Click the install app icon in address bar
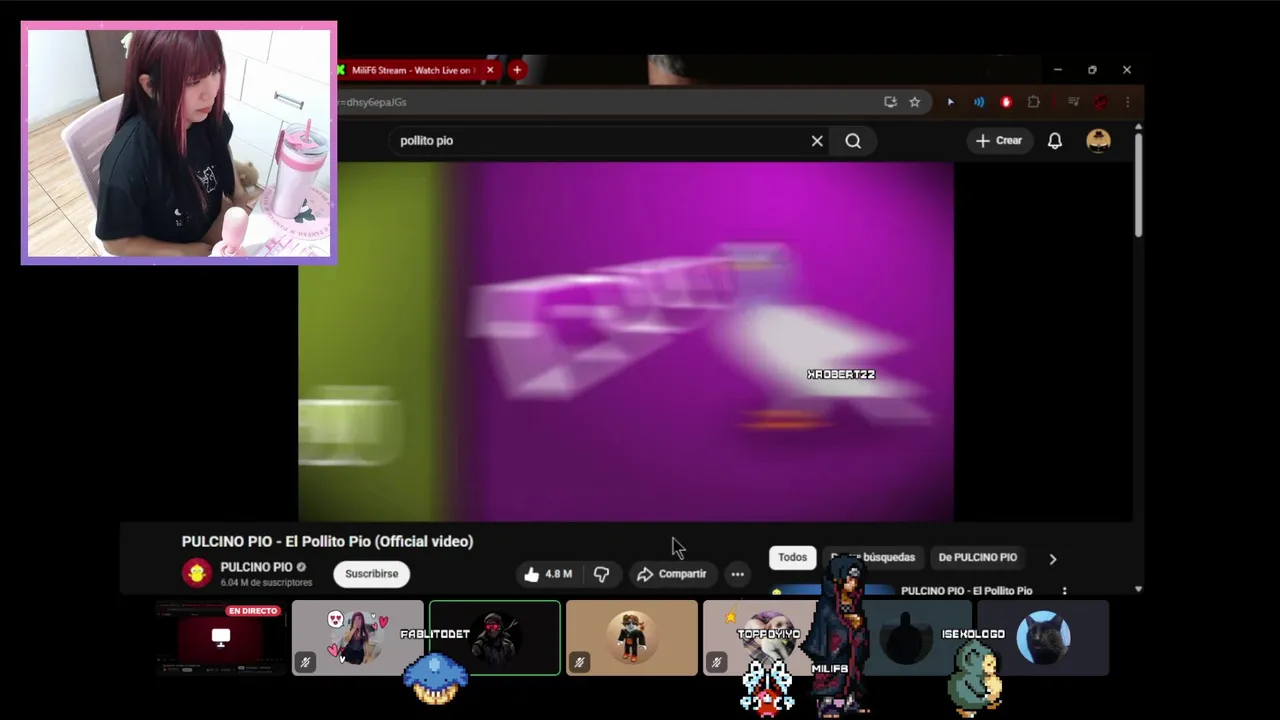Image resolution: width=1280 pixels, height=720 pixels. click(890, 102)
